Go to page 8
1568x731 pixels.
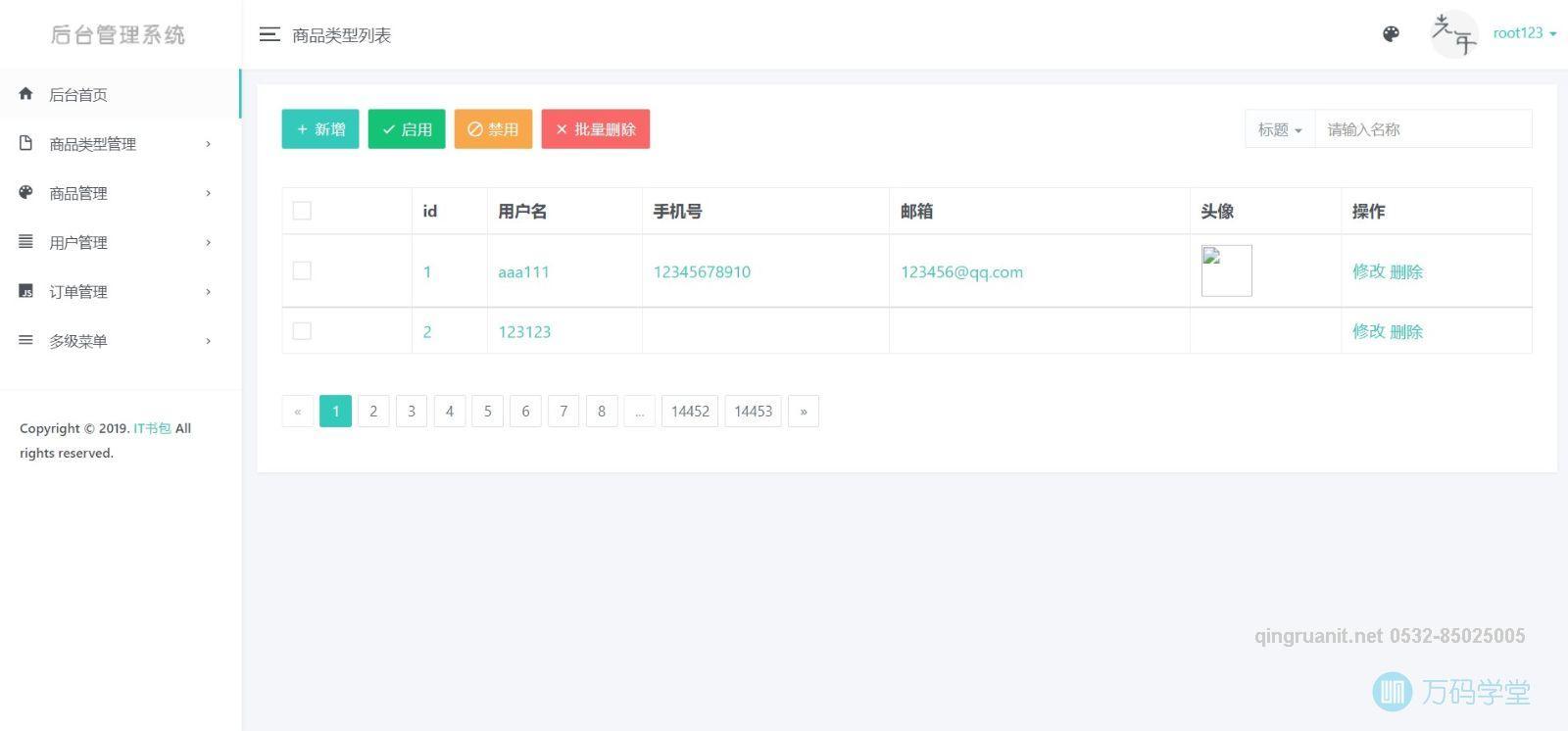click(x=602, y=412)
